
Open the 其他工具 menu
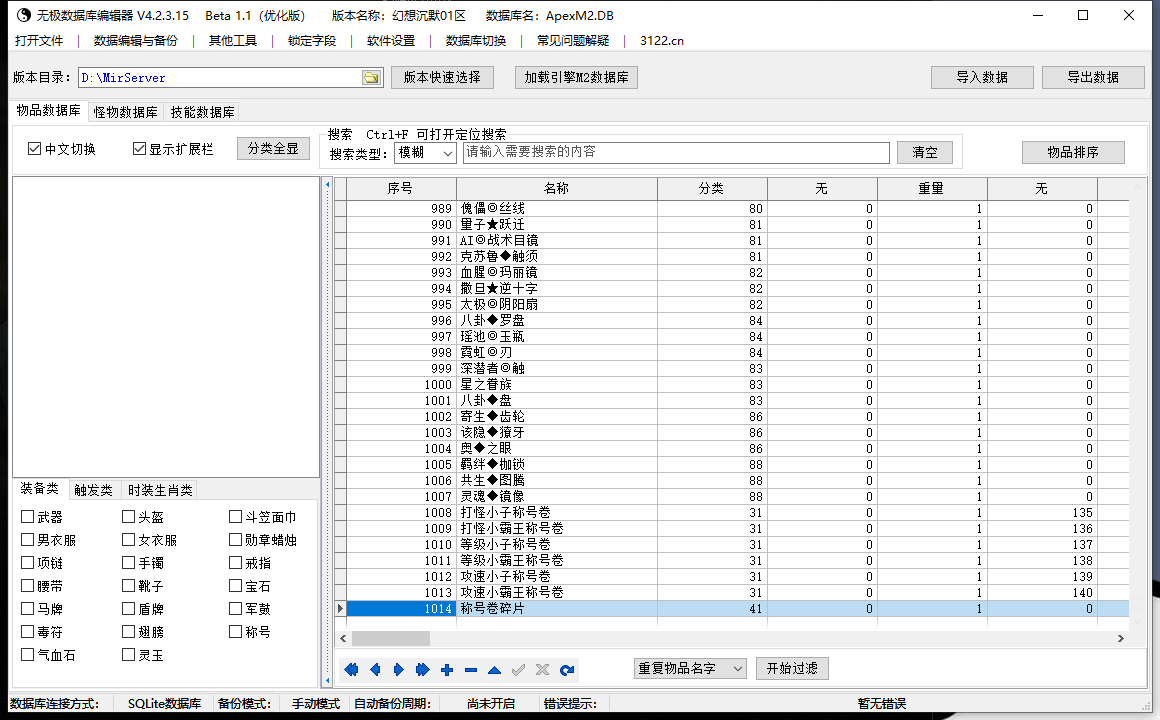tap(233, 41)
